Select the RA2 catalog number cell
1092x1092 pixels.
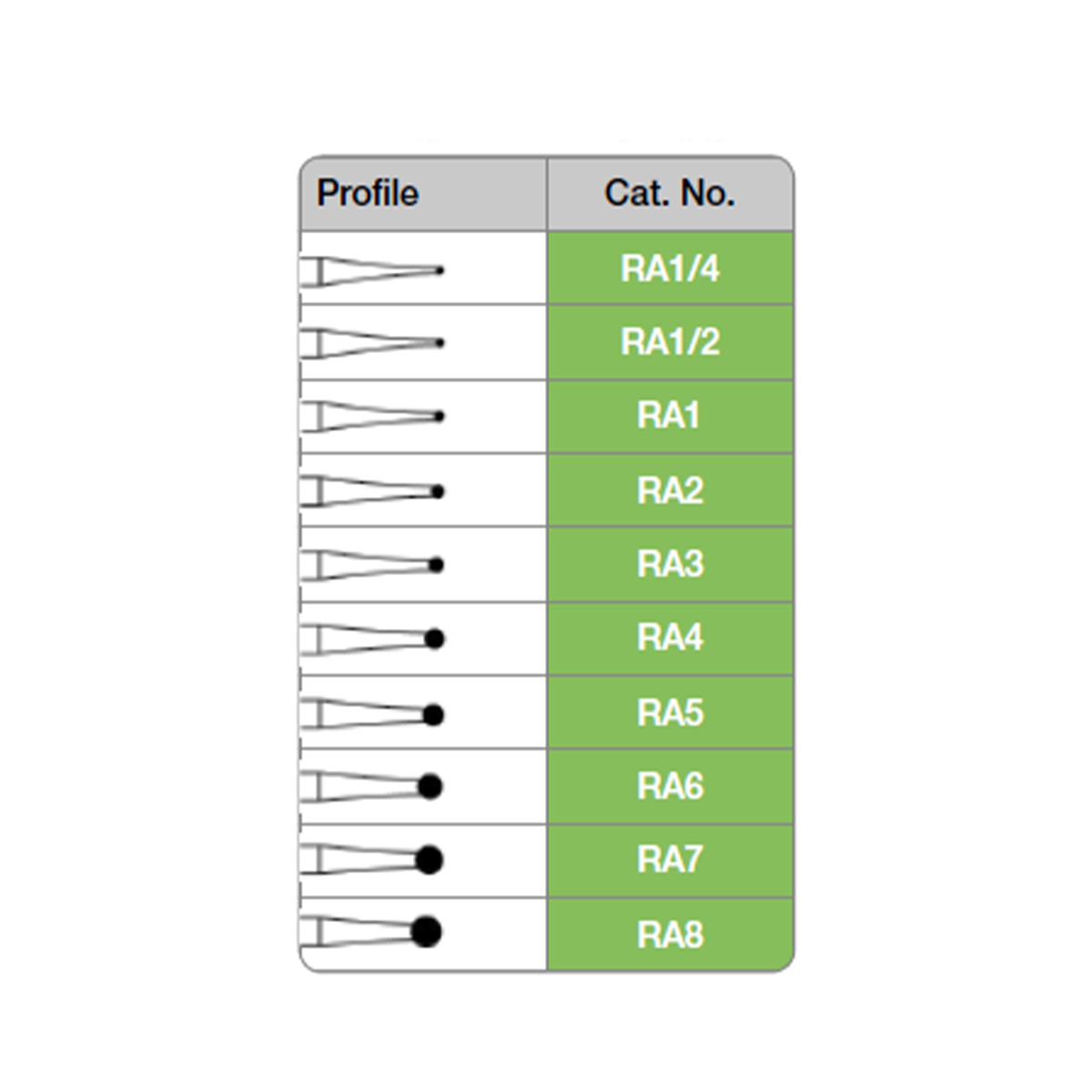[670, 491]
